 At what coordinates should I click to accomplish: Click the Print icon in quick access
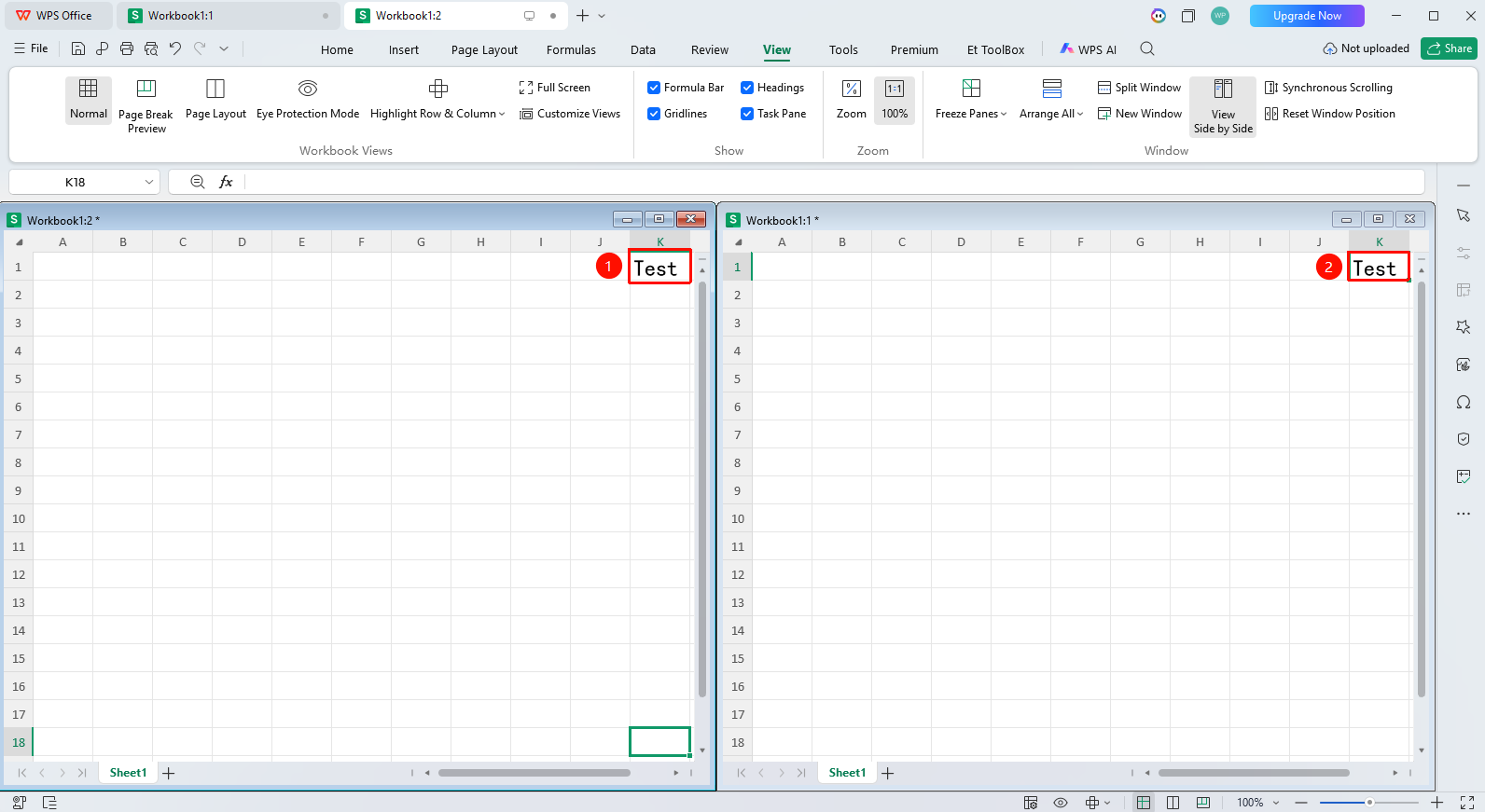(127, 48)
